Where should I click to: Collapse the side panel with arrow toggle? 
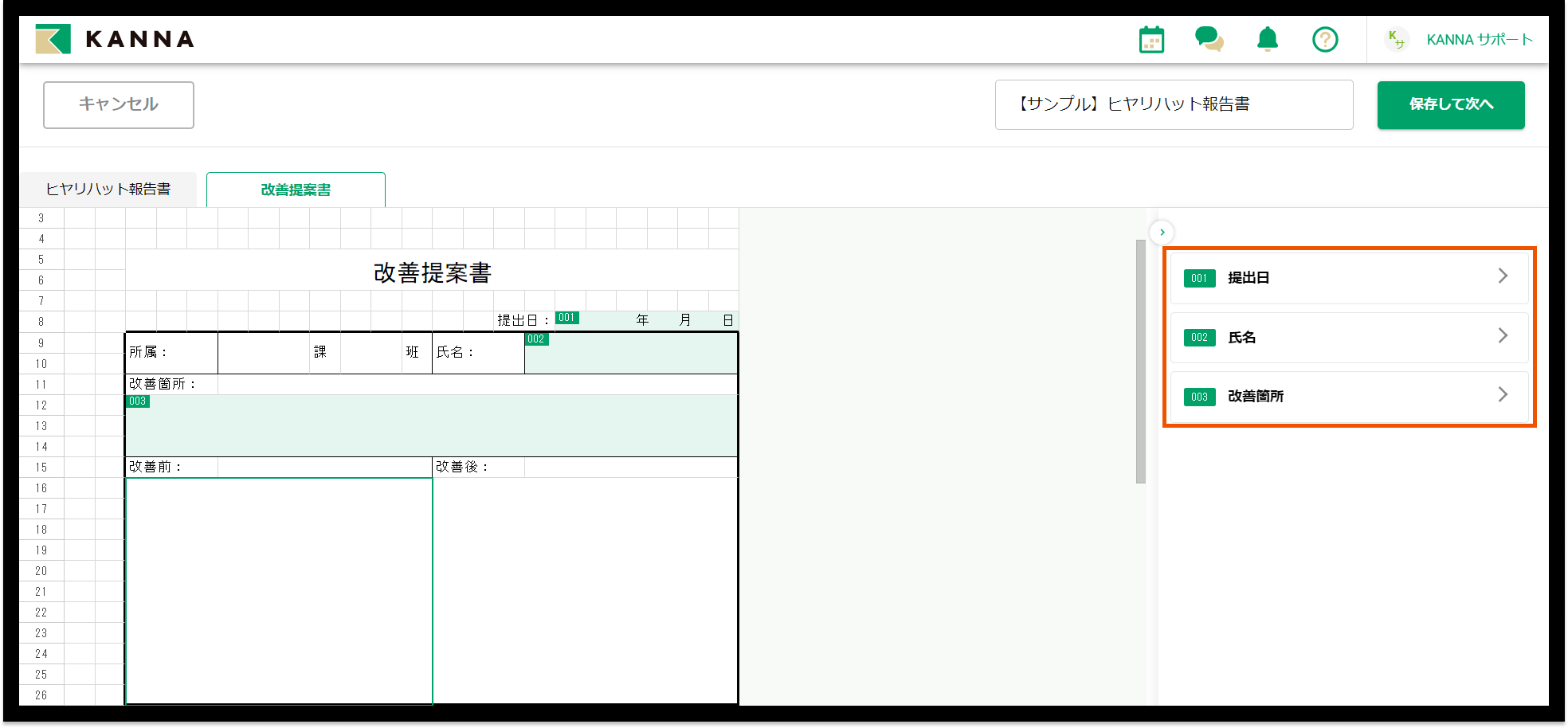1162,232
